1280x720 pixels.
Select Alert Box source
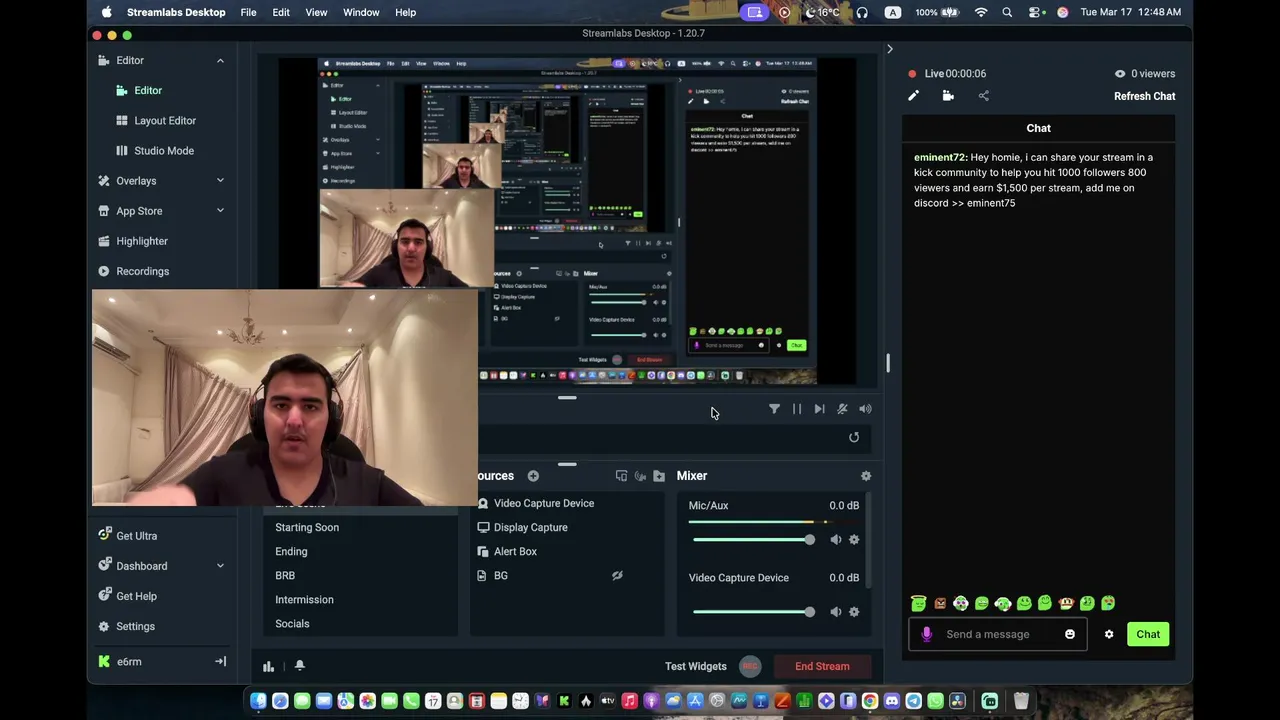[515, 551]
